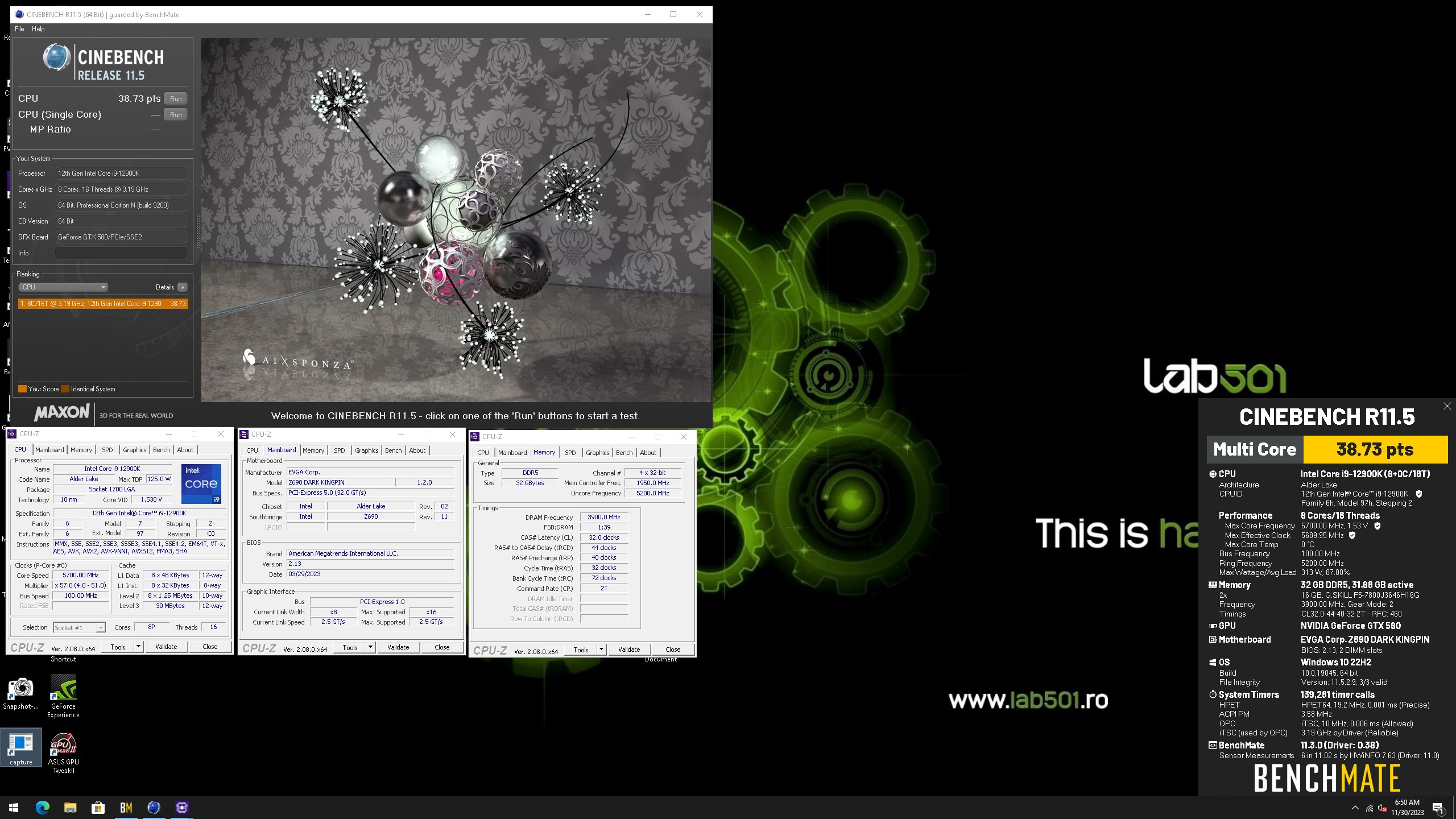Open the Windows Start menu
The image size is (1456, 819).
14,807
